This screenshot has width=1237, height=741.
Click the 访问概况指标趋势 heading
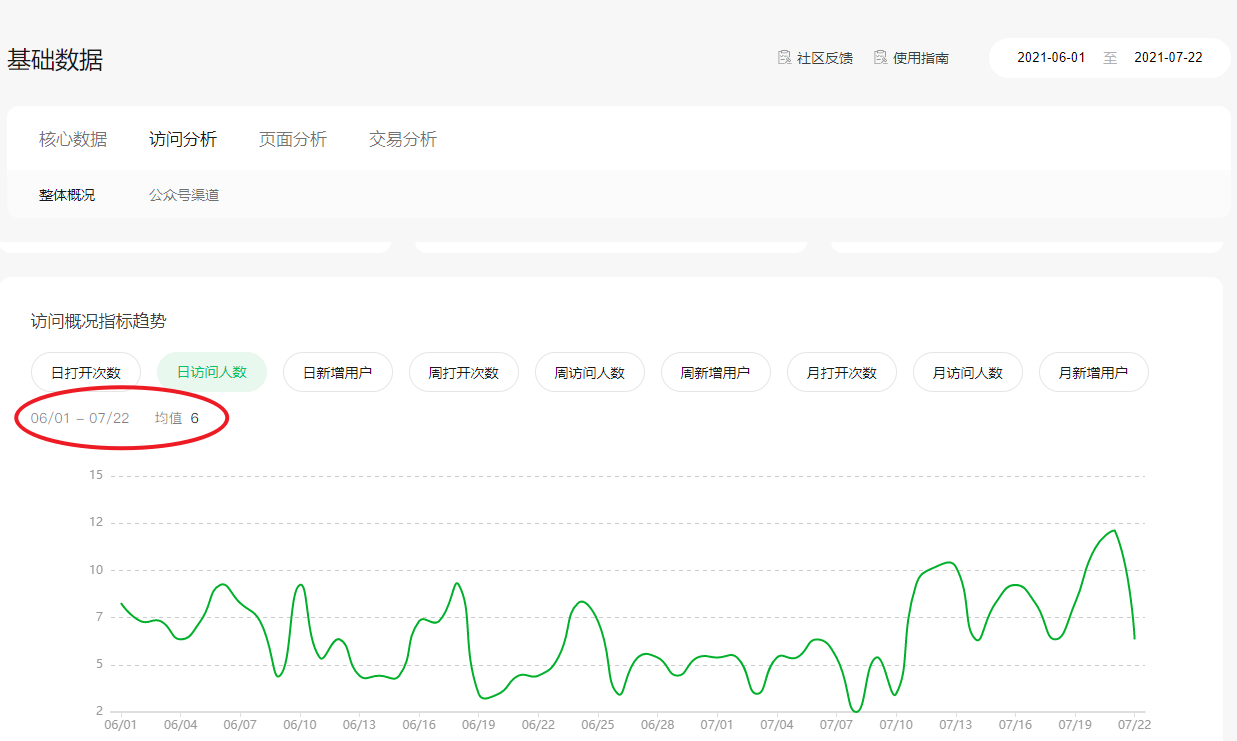99,322
